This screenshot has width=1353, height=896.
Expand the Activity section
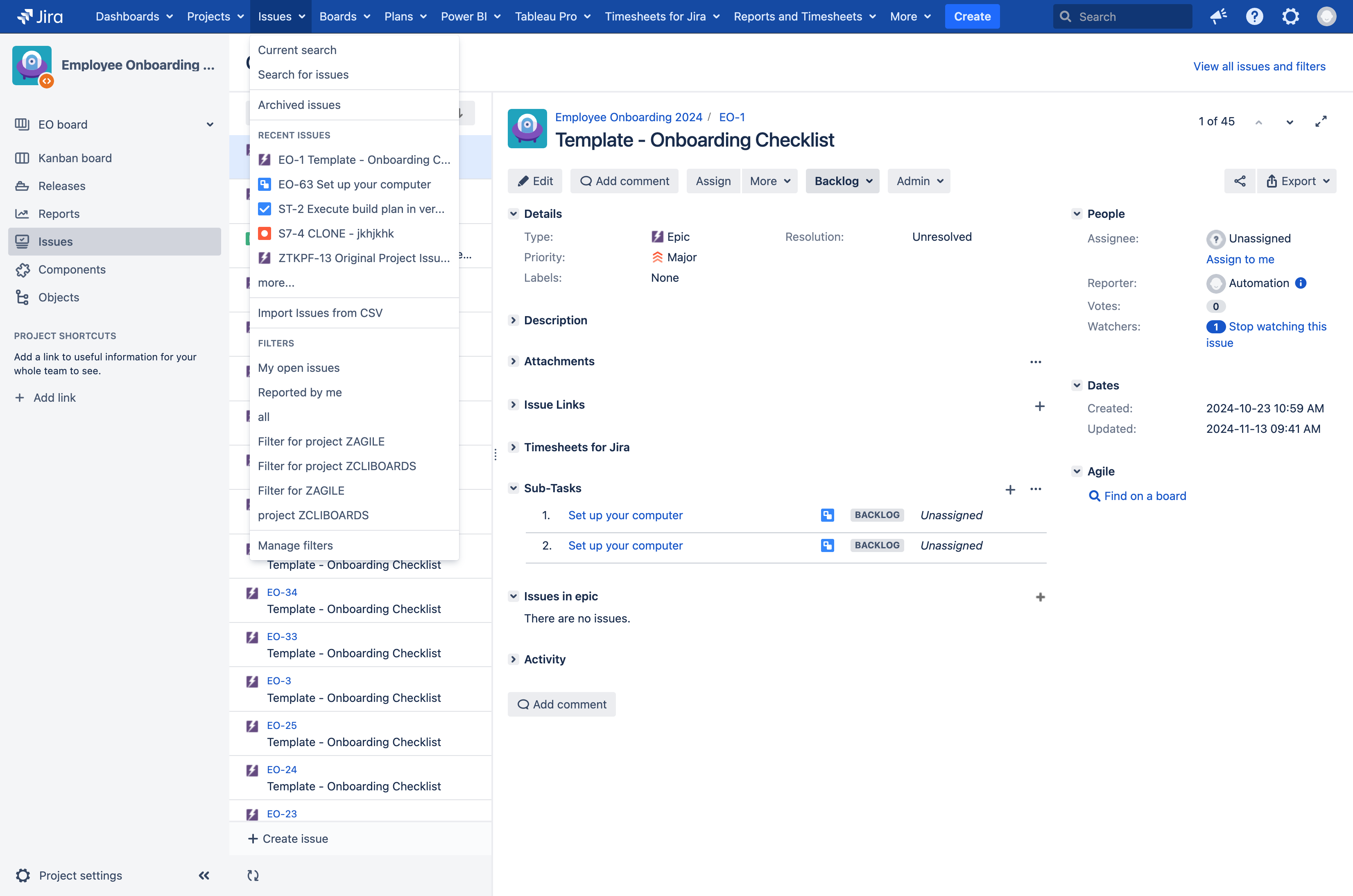[513, 659]
